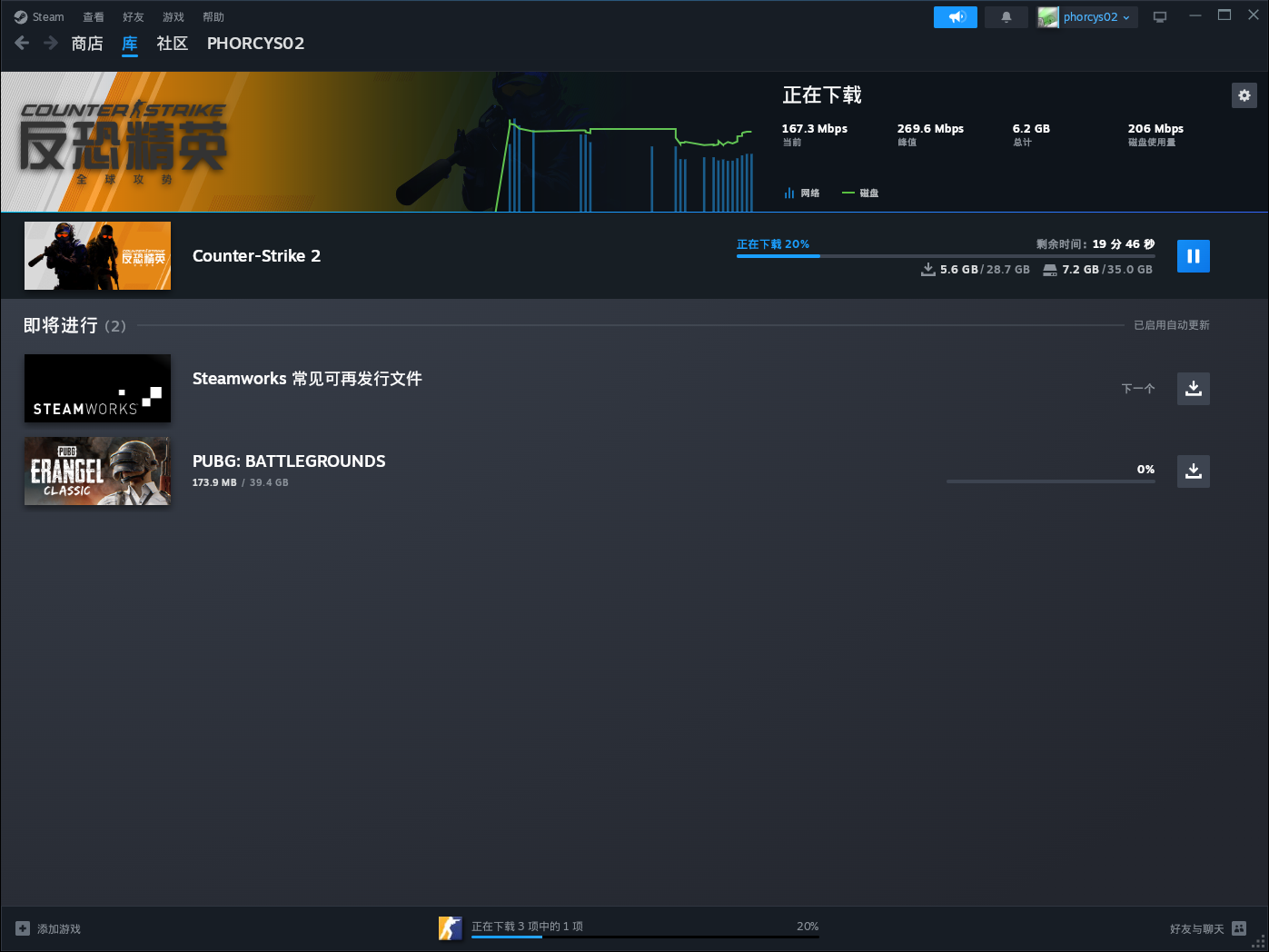Viewport: 1269px width, 952px height.
Task: Open the PHORCYS02 profile tab
Action: [x=255, y=44]
